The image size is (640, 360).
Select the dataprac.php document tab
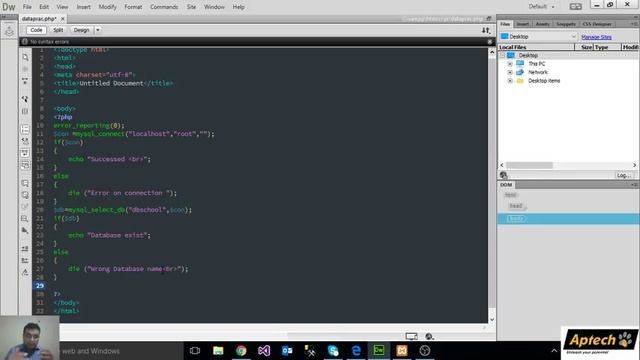coord(39,19)
